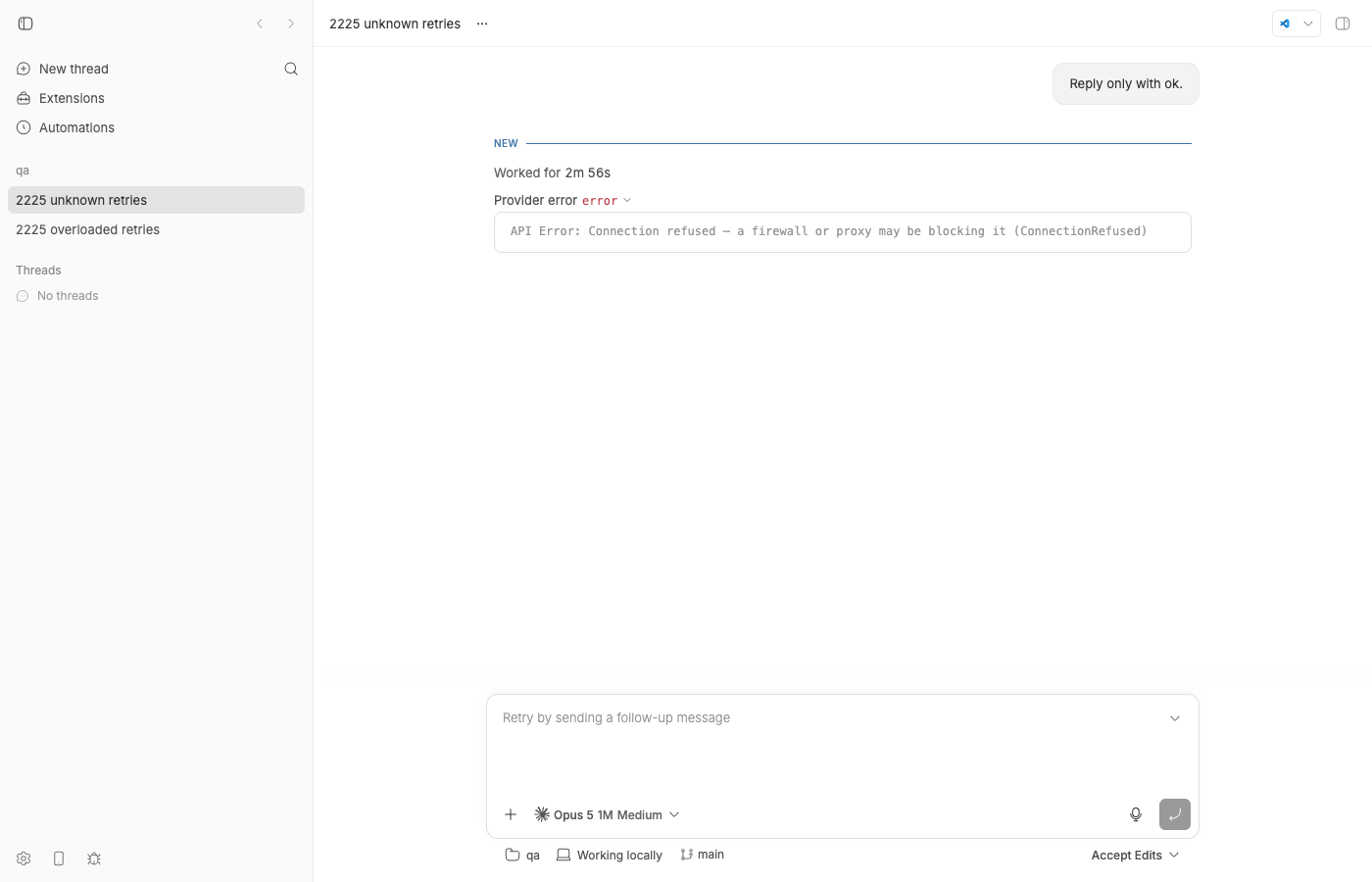Expand the composer chevron at top right
The image size is (1372, 882).
1175,718
